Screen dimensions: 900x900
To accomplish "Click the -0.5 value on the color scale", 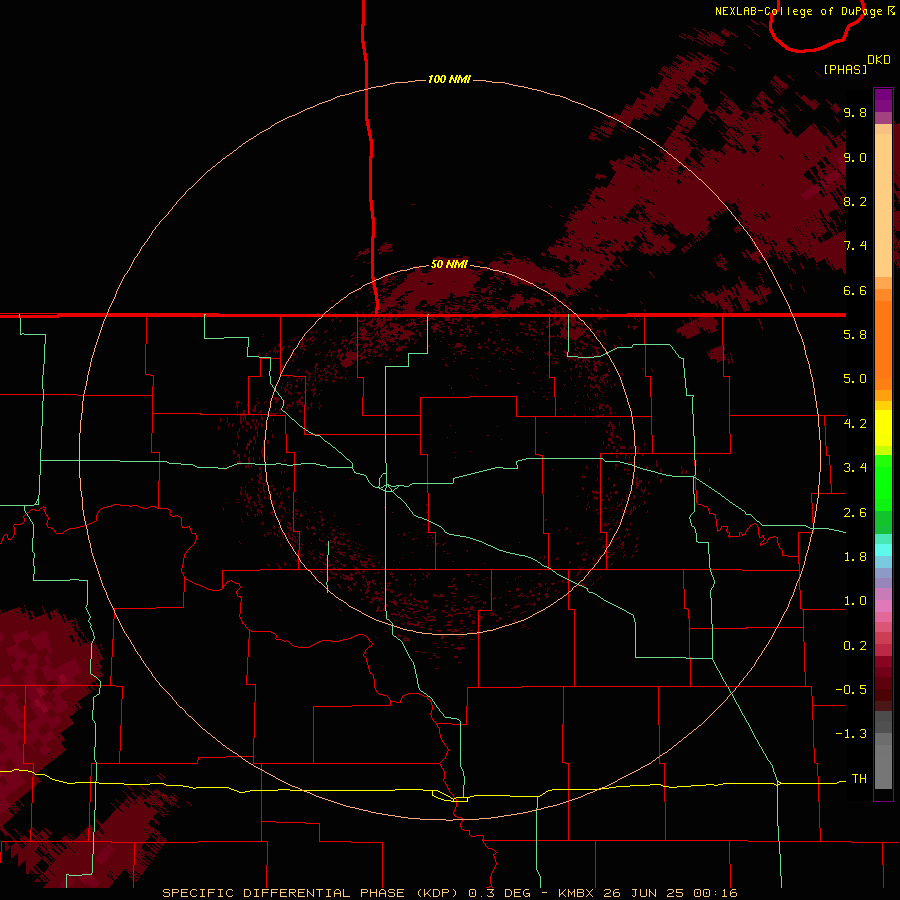I will 851,690.
